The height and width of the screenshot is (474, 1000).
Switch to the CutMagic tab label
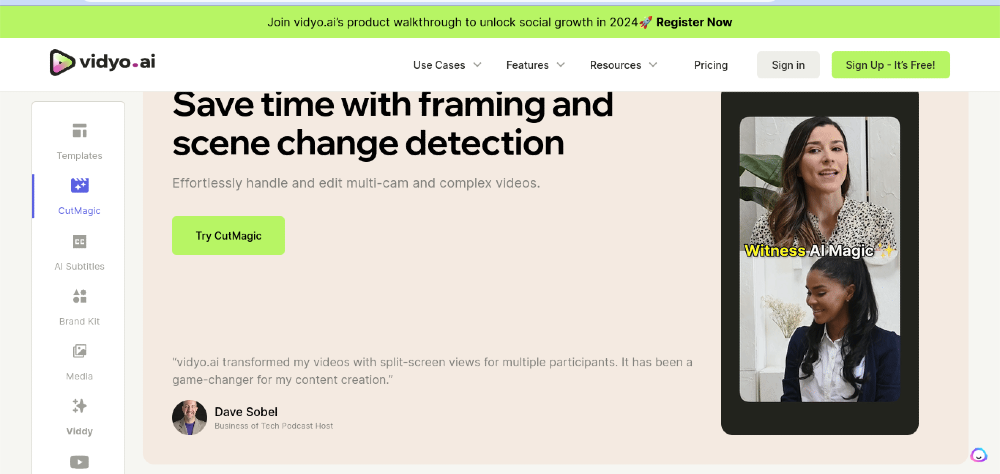[x=80, y=211]
